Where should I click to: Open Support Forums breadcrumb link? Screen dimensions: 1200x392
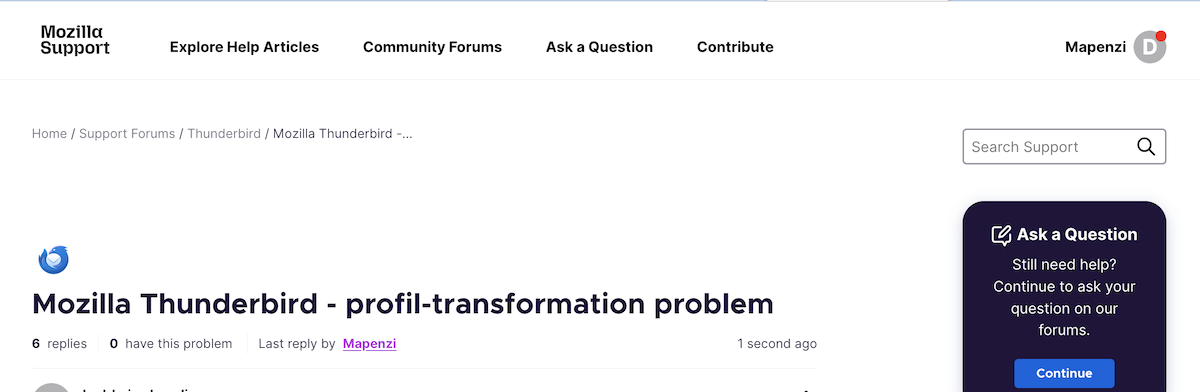(127, 133)
